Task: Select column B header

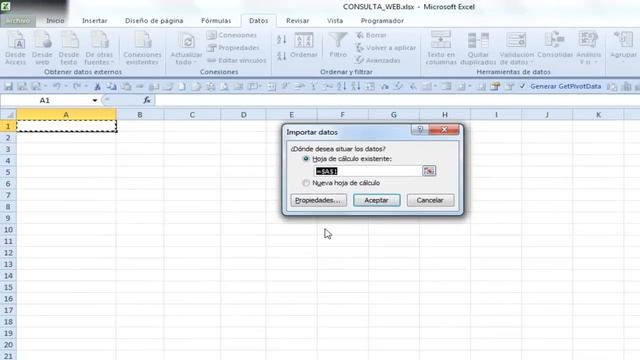Action: (x=140, y=115)
